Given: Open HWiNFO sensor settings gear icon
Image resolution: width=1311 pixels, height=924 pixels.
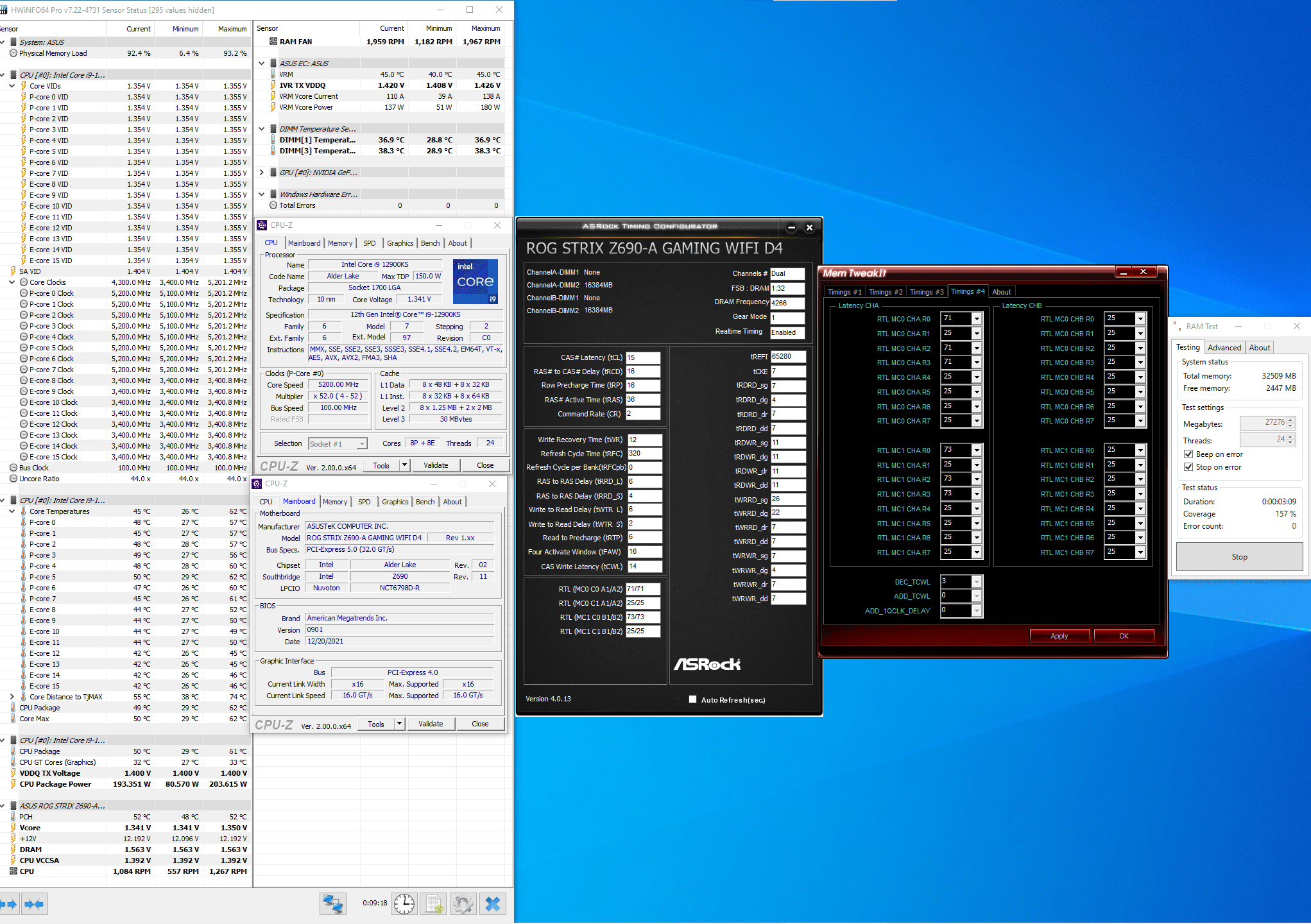Looking at the screenshot, I should [463, 904].
